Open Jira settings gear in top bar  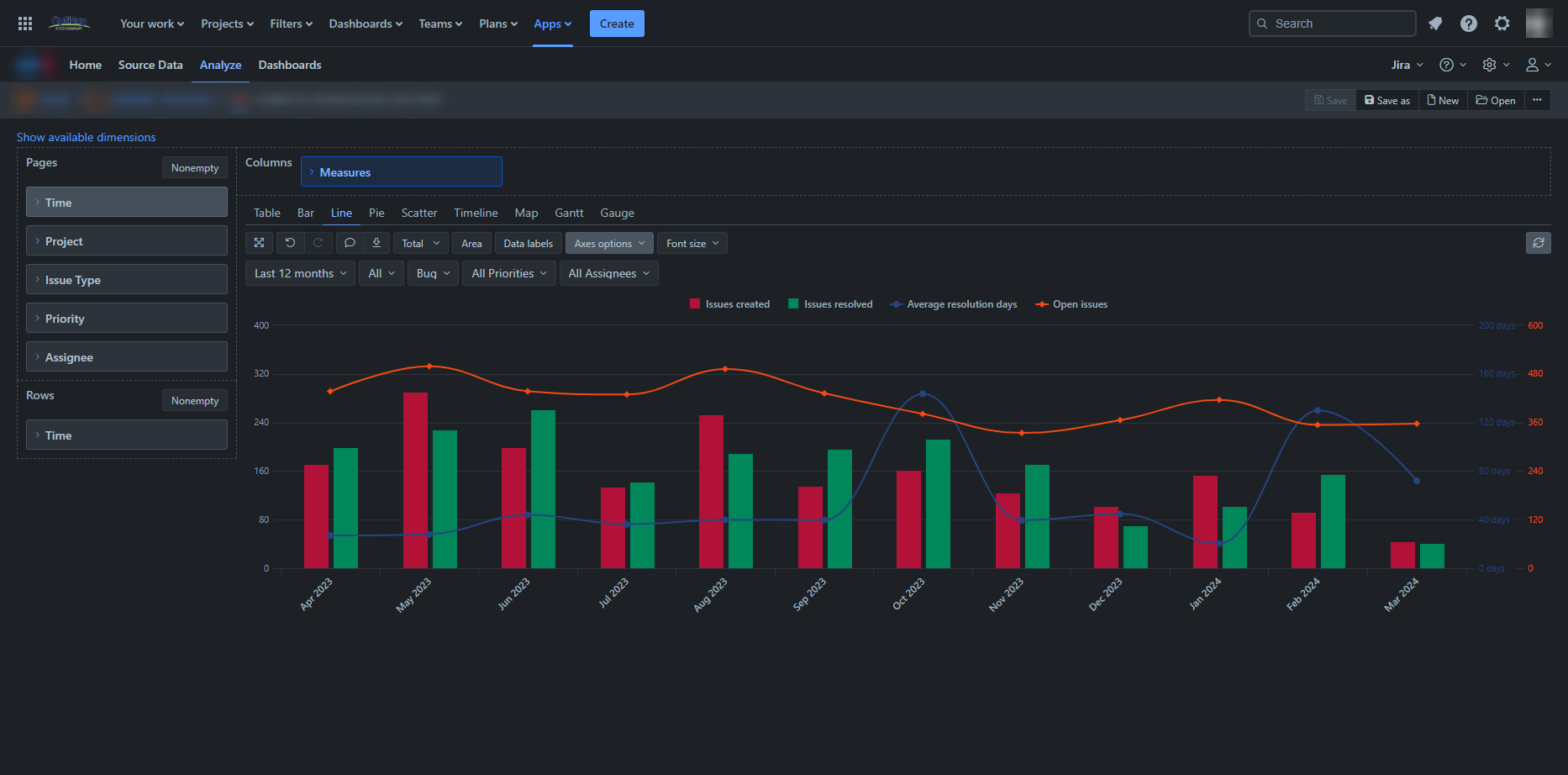point(1502,24)
